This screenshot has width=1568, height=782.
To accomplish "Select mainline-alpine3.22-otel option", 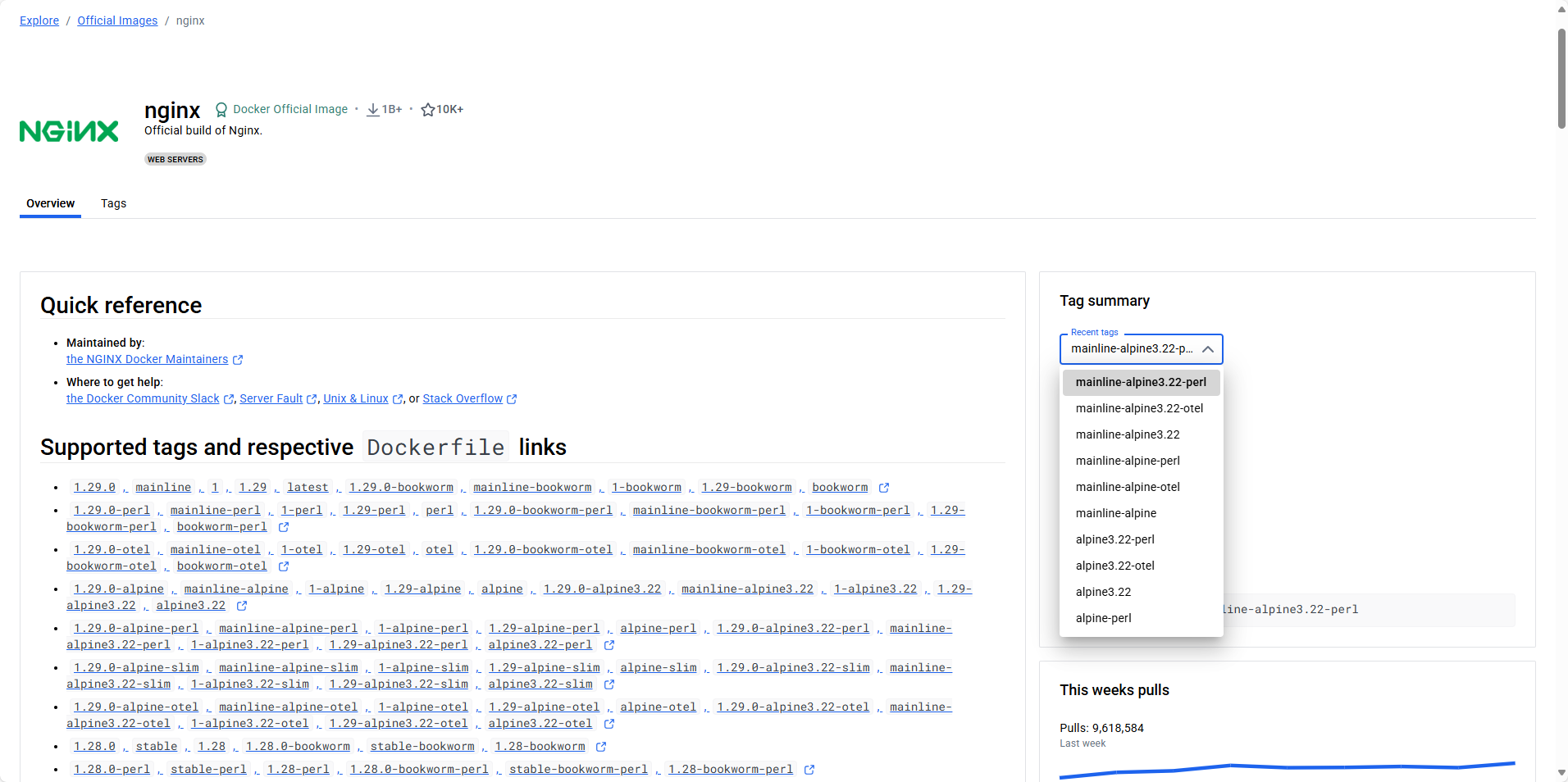I will click(x=1141, y=408).
